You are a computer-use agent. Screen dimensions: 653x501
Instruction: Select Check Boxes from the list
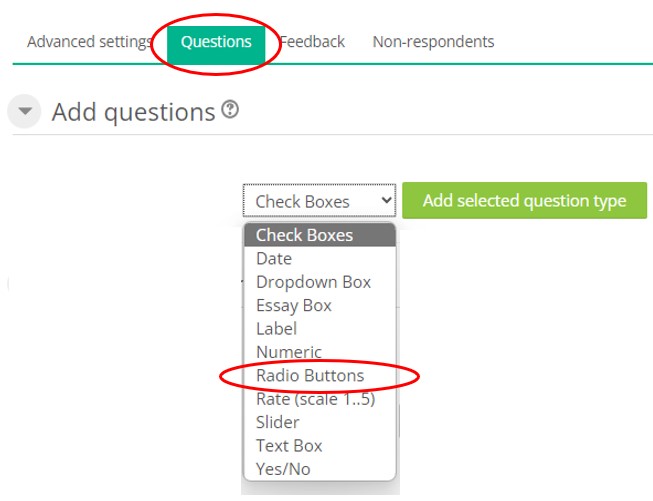pyautogui.click(x=304, y=235)
